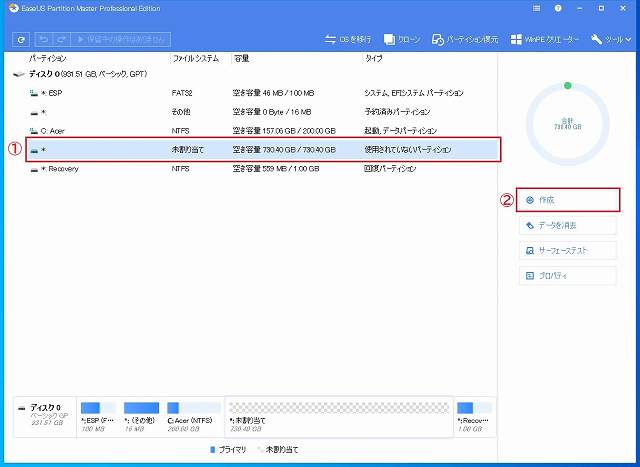The image size is (640, 467).
Task: Click the サーフェーステスト surface test button
Action: tap(568, 251)
